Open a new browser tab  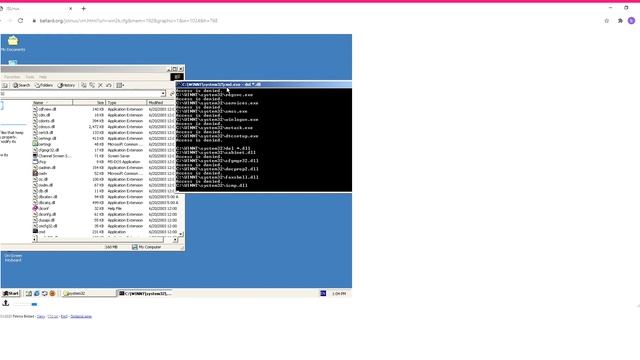pos(84,8)
